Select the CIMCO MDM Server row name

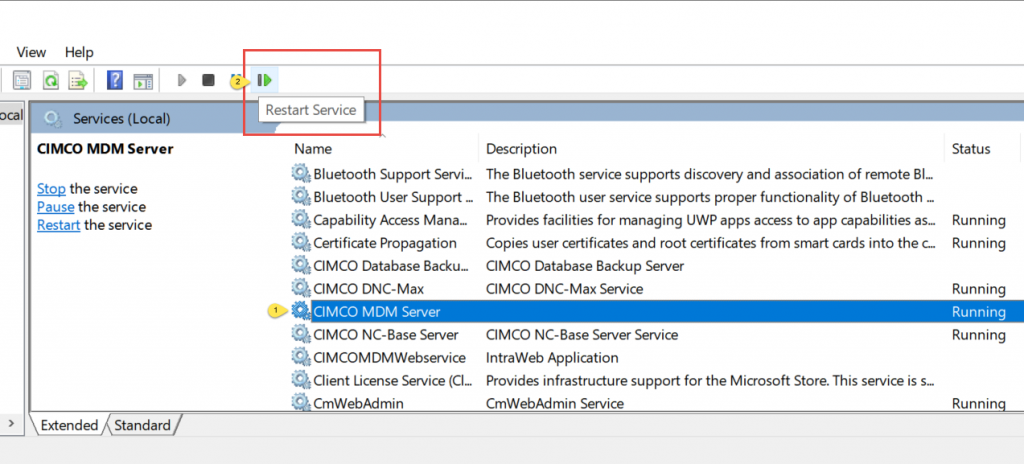point(377,312)
